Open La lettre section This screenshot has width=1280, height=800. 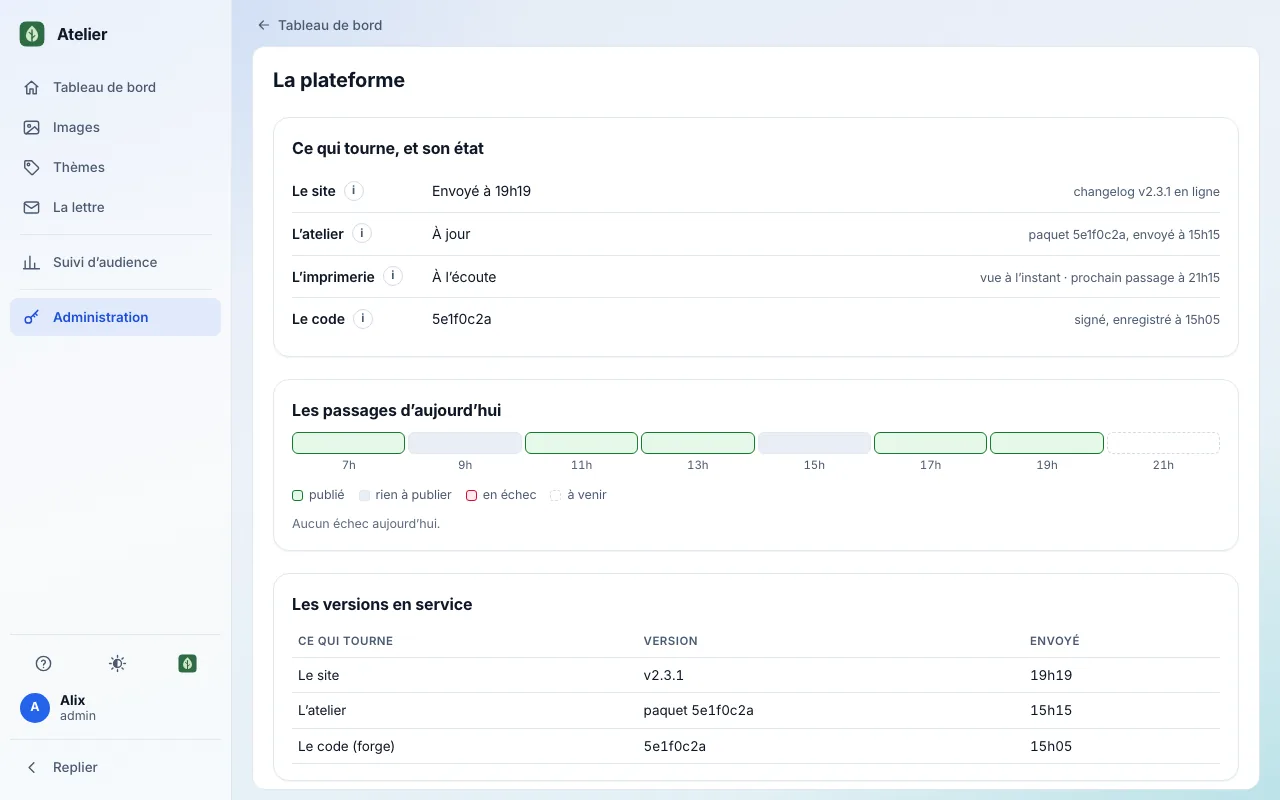coord(115,207)
